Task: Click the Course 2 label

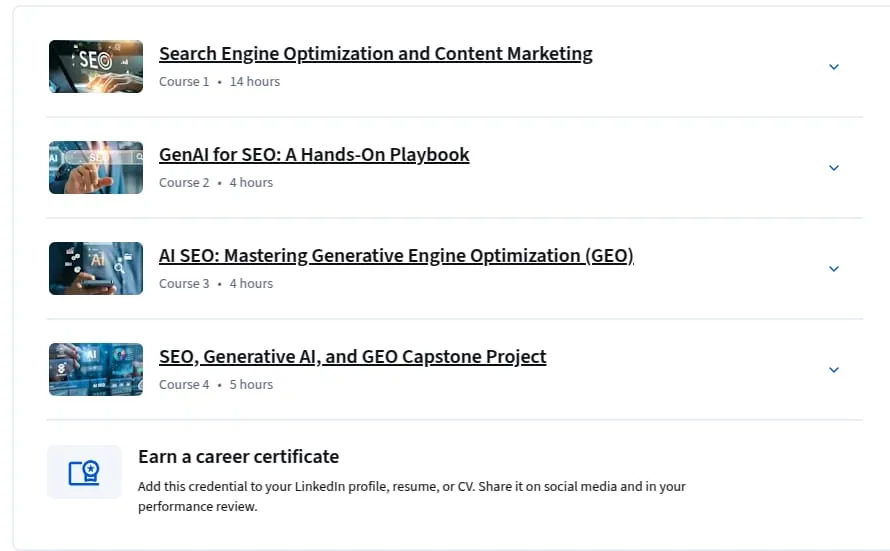Action: 184,183
